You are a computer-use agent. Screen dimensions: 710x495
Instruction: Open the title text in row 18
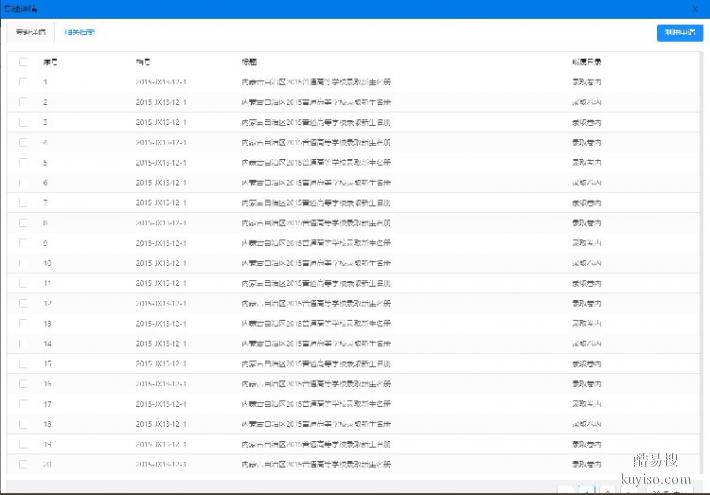[x=316, y=424]
